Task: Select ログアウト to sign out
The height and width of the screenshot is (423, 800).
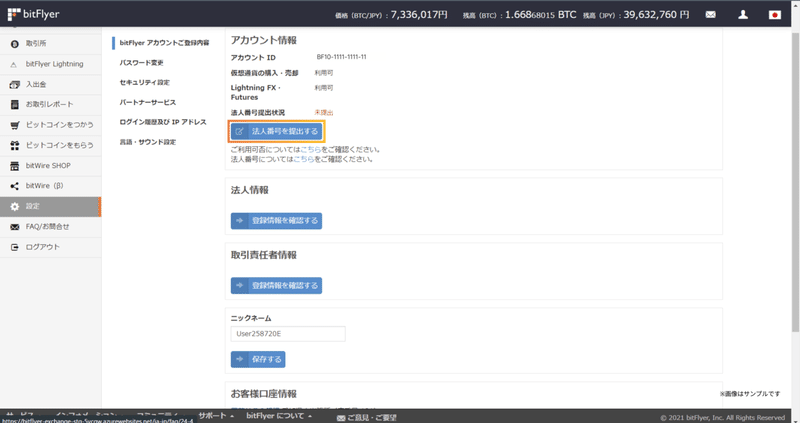Action: [x=51, y=247]
